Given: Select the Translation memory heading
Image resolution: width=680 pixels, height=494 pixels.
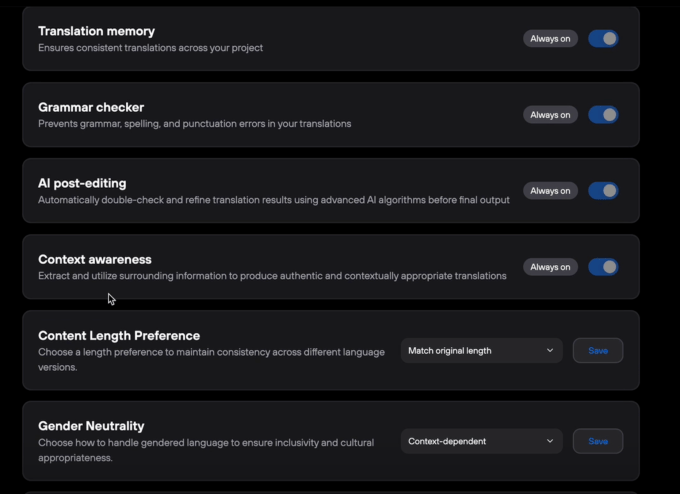Looking at the screenshot, I should pos(96,31).
